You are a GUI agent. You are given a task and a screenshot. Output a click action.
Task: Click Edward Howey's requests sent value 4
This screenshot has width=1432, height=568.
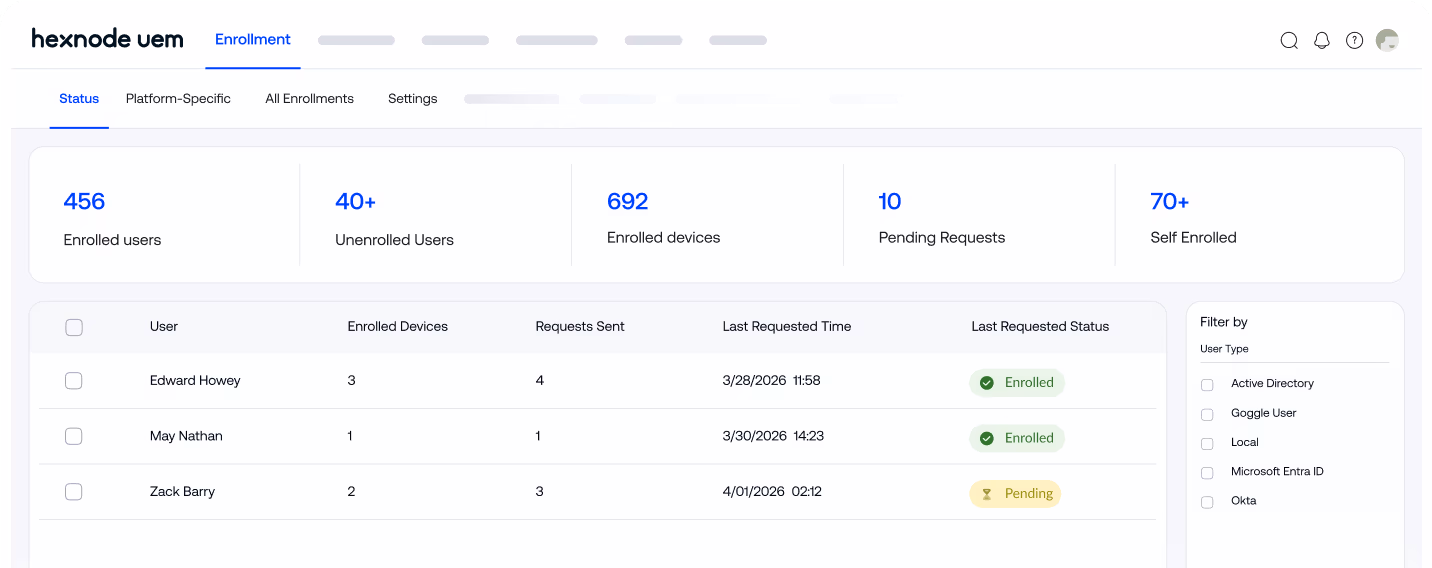click(540, 381)
